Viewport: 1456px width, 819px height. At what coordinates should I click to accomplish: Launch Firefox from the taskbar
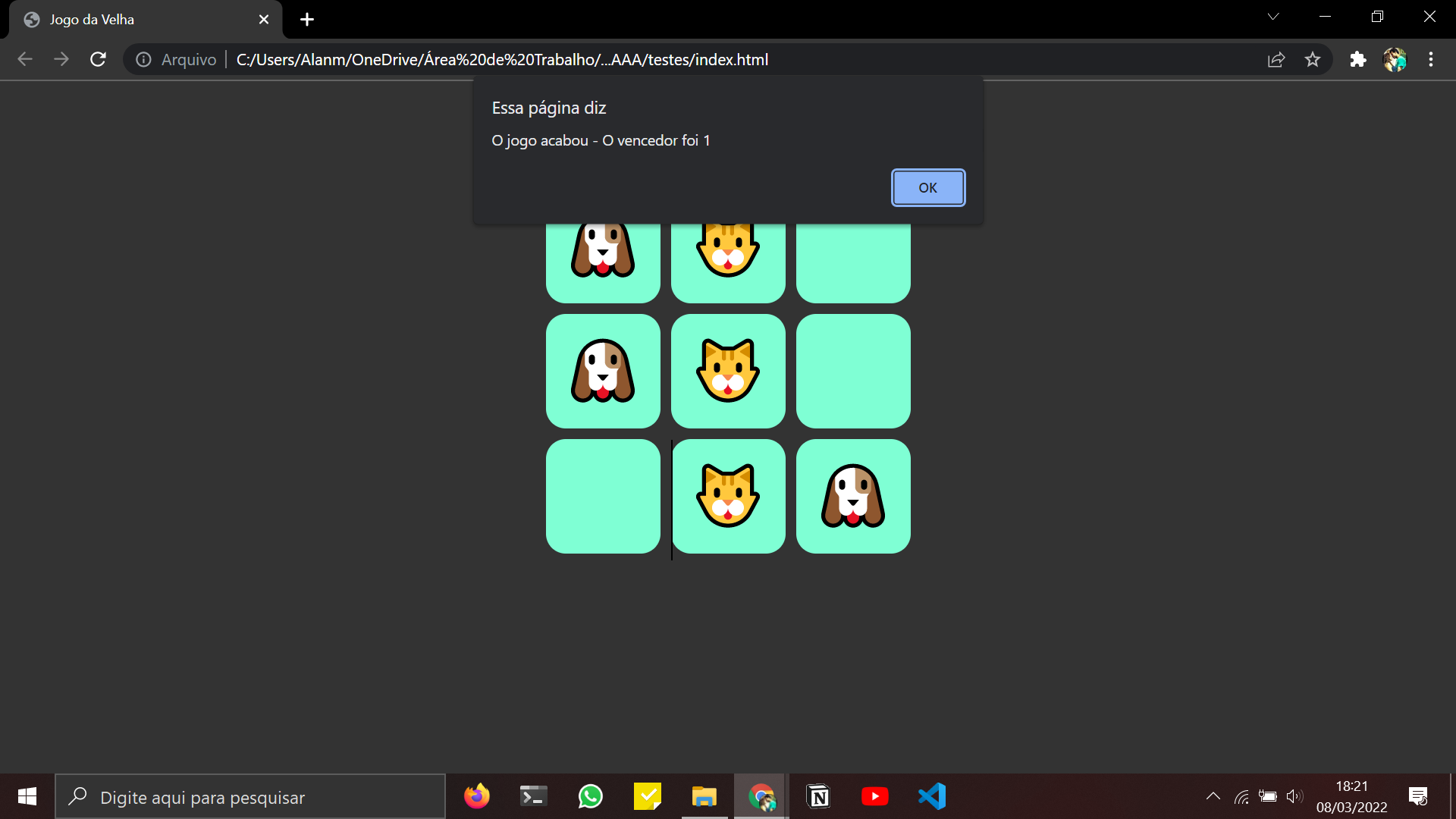point(476,796)
